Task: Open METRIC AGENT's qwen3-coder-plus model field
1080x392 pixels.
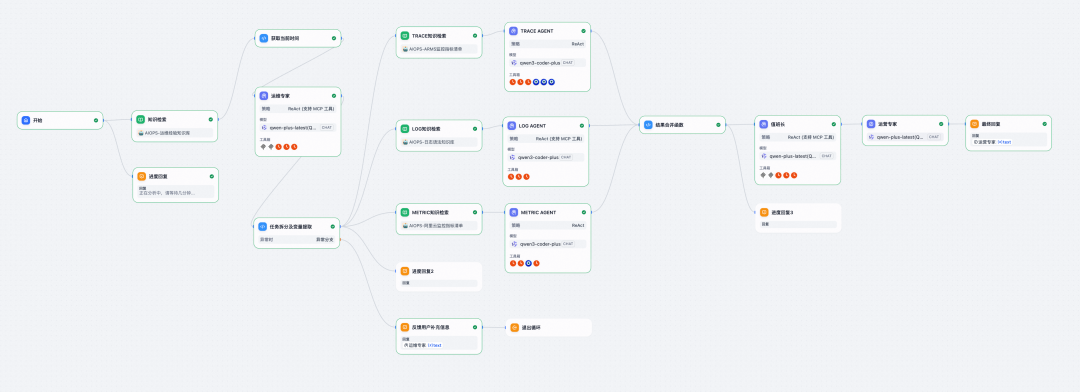Action: [x=548, y=244]
